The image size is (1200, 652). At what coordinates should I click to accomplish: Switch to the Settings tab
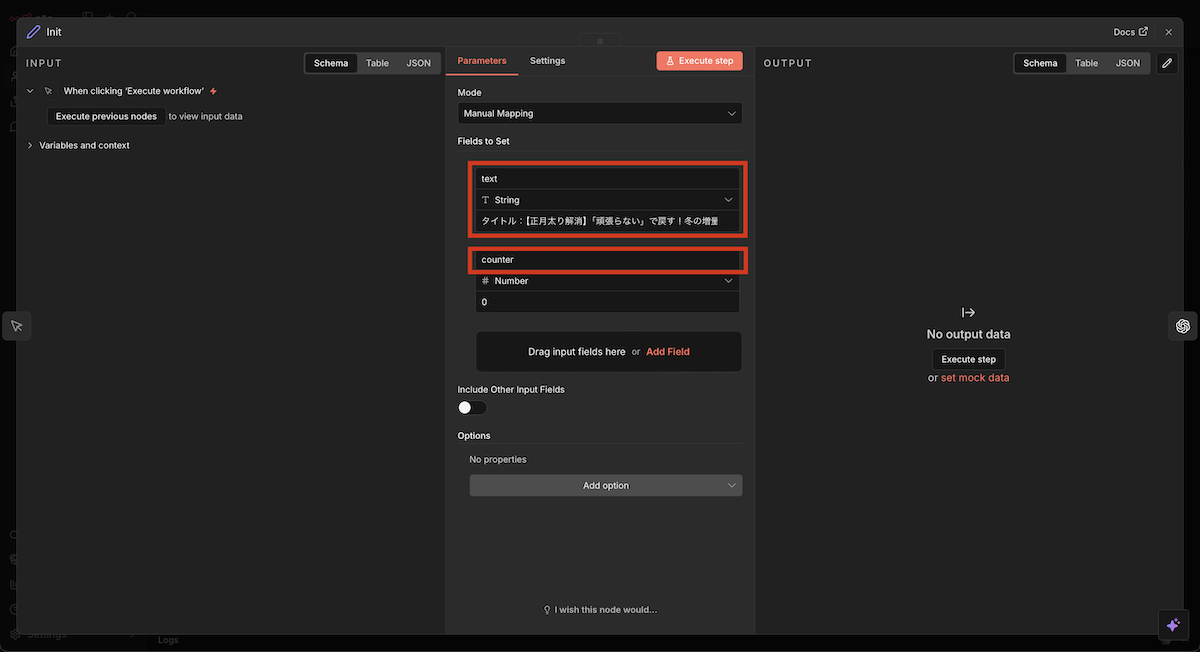[547, 61]
